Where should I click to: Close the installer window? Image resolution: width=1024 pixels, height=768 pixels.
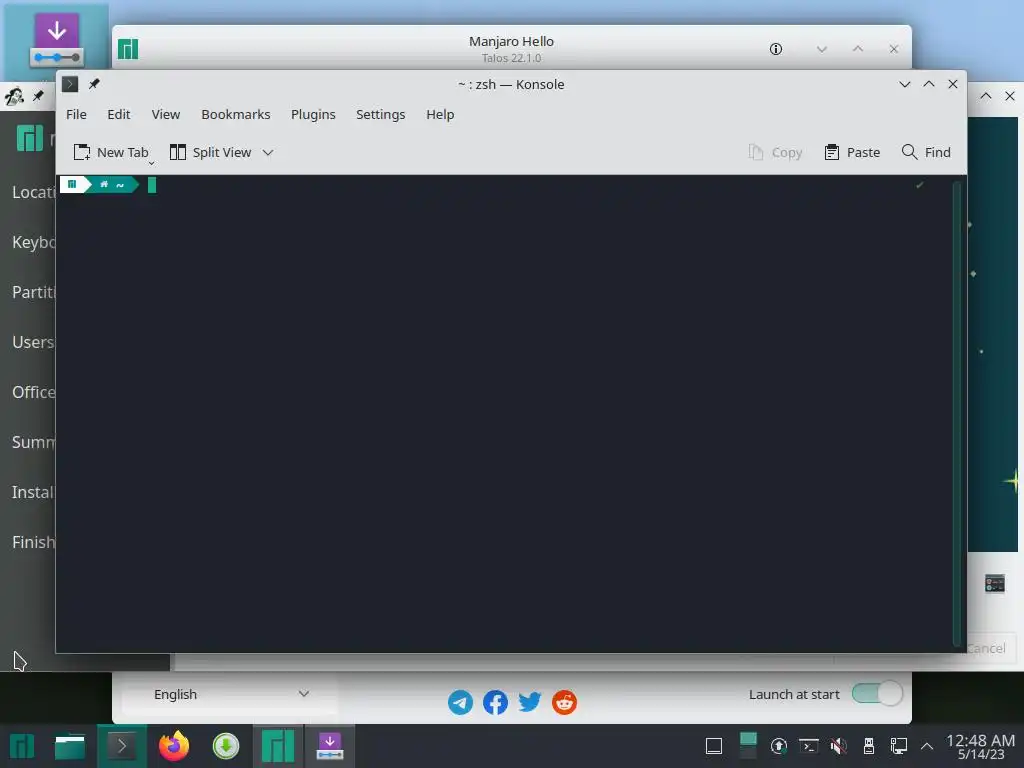pyautogui.click(x=1010, y=96)
